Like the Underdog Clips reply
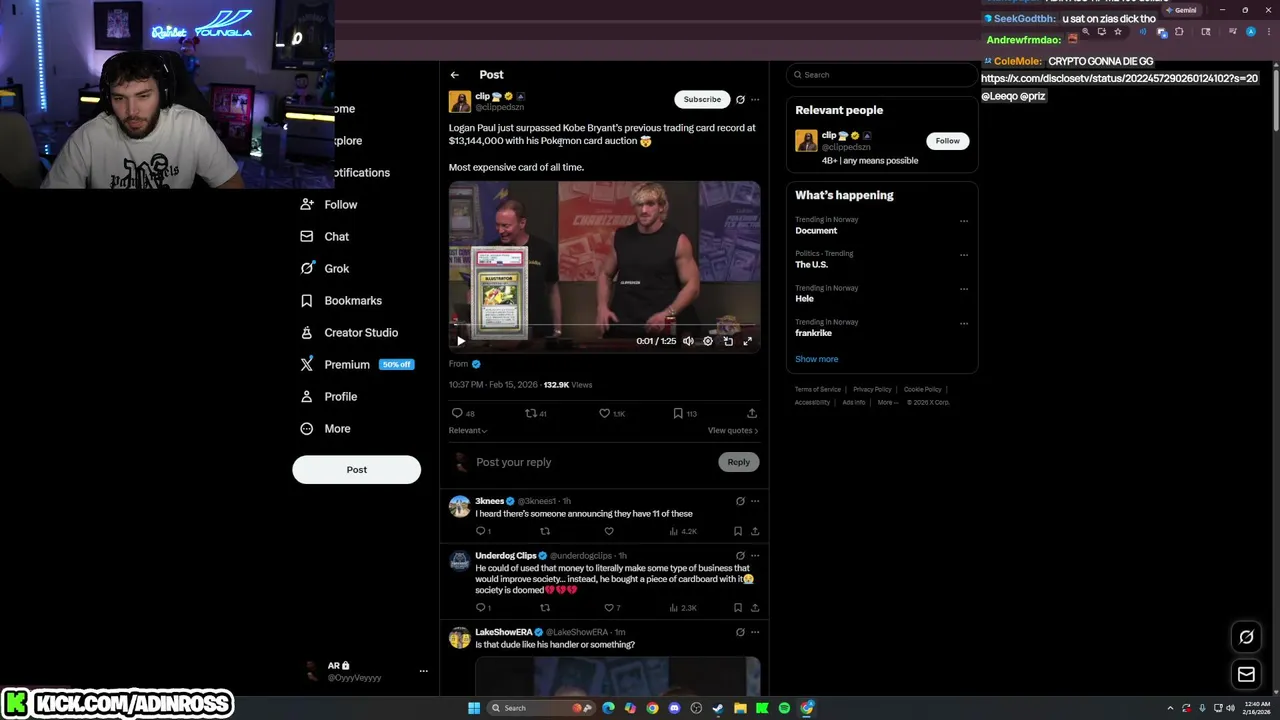This screenshot has width=1280, height=720. pos(609,607)
